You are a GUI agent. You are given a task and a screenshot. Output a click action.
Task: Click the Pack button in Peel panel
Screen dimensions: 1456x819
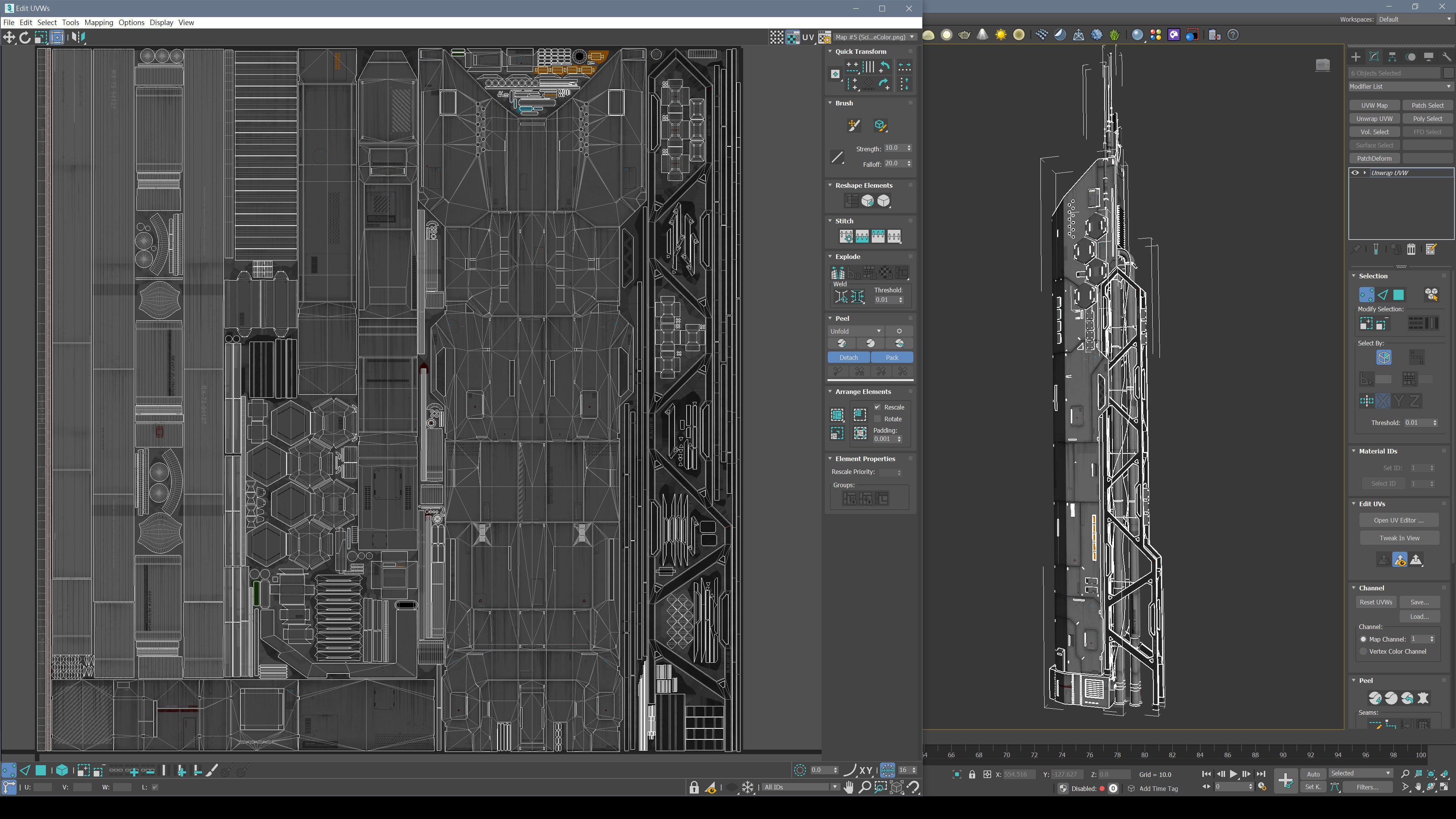pyautogui.click(x=892, y=357)
